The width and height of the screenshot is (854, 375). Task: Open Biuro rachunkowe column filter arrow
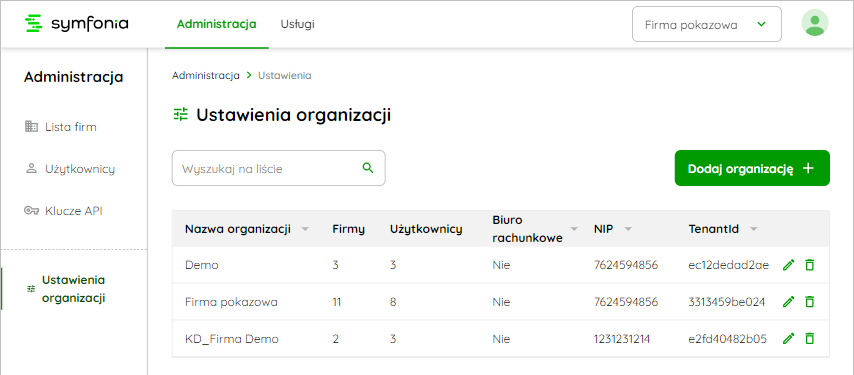click(574, 229)
